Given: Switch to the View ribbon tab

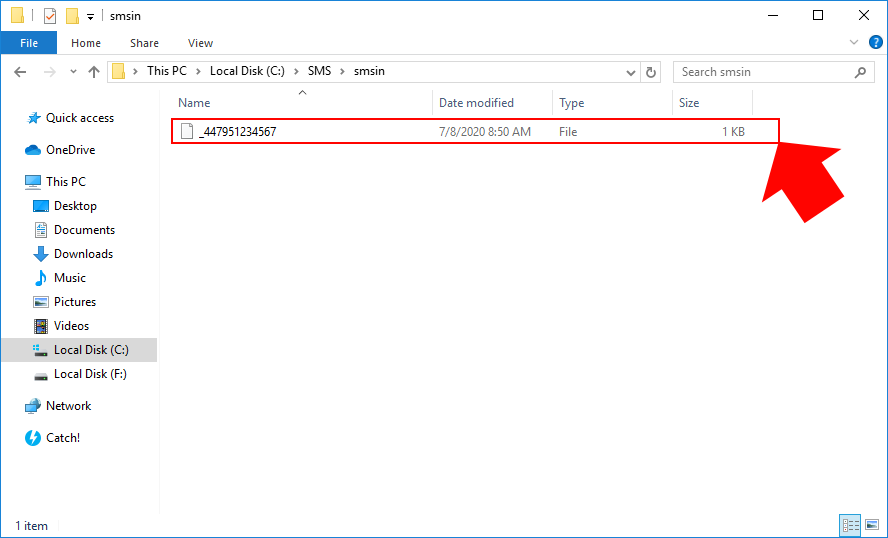Looking at the screenshot, I should click(x=200, y=43).
